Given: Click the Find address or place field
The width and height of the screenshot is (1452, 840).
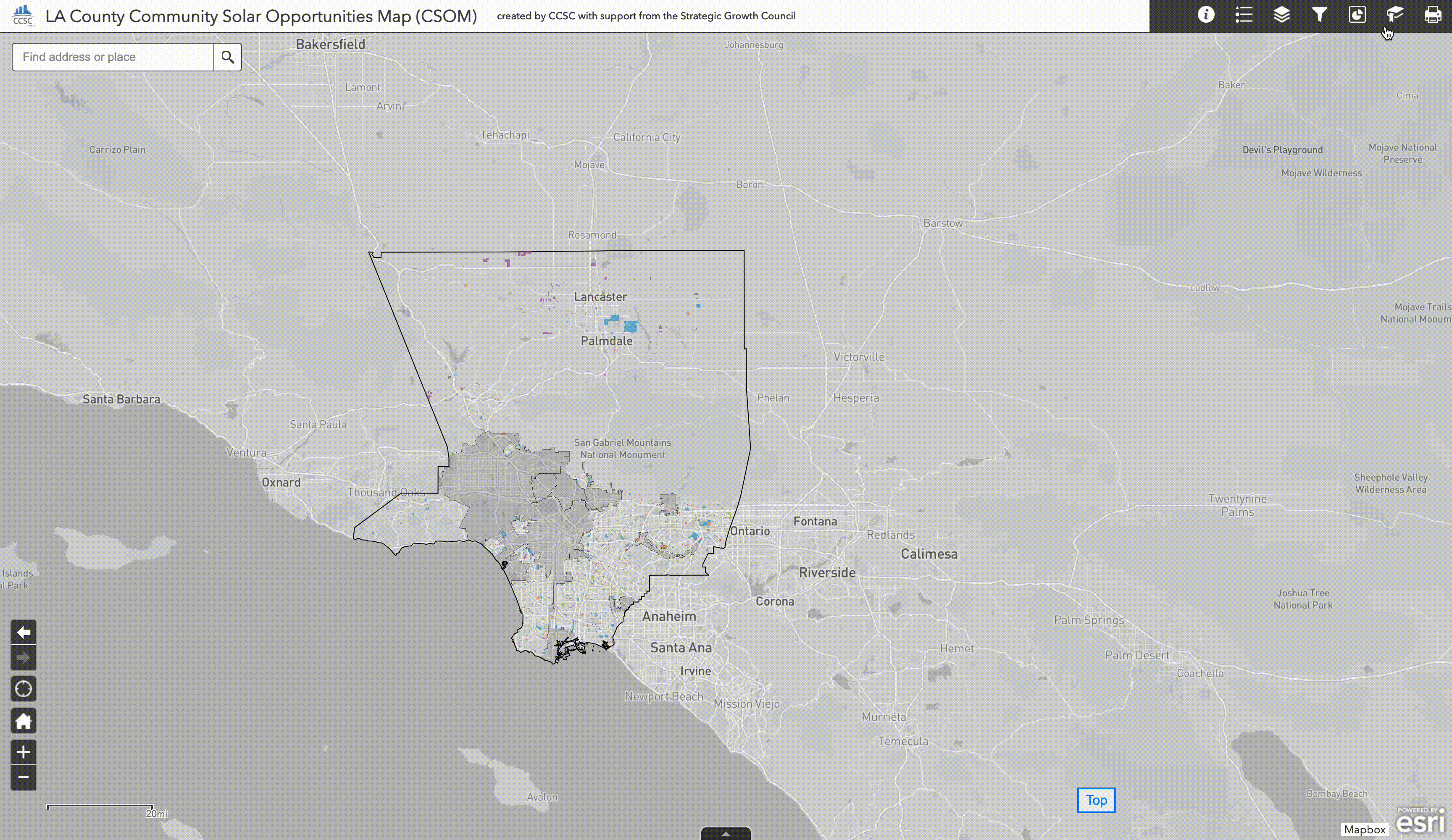Looking at the screenshot, I should 113,57.
